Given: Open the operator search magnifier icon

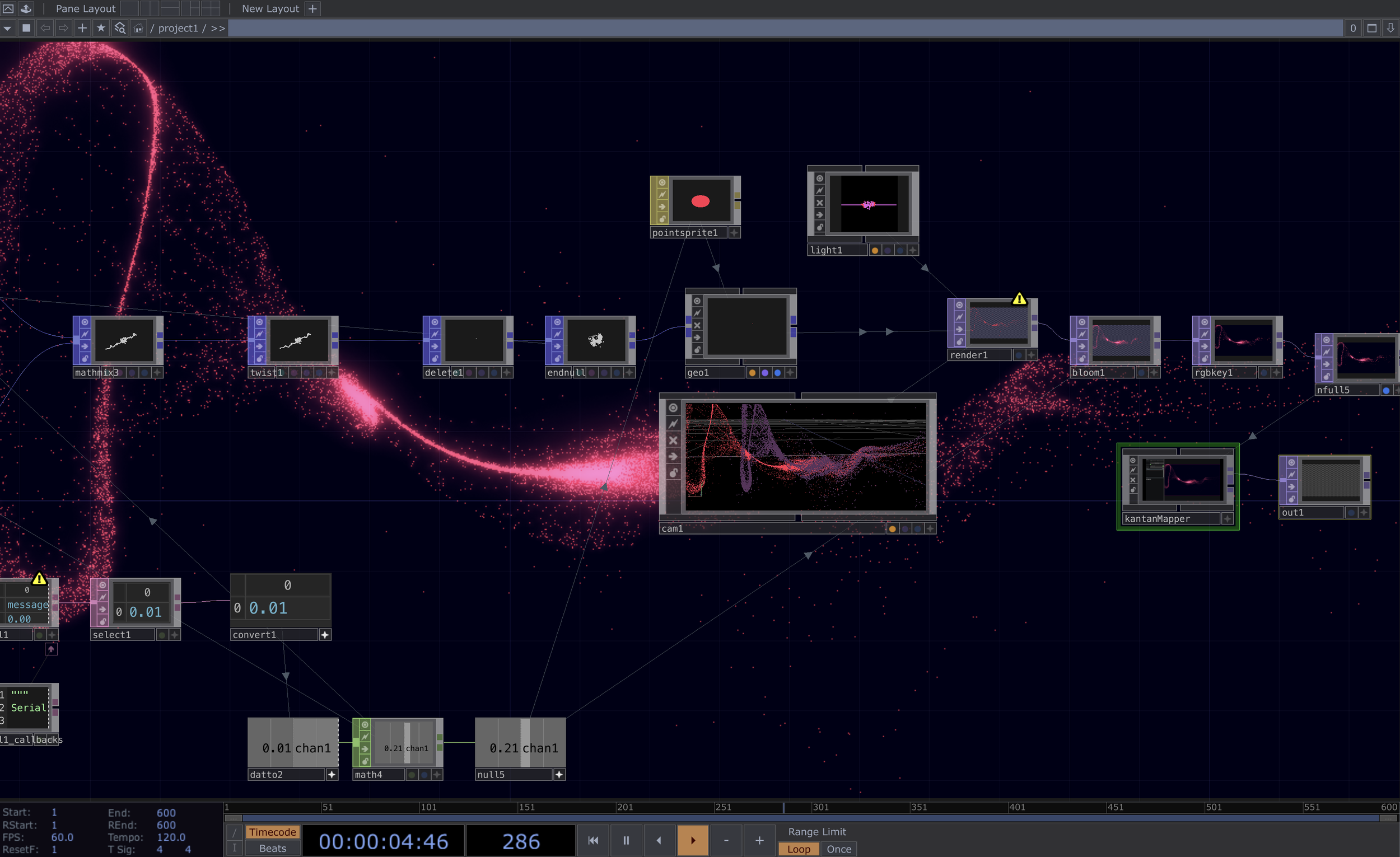Looking at the screenshot, I should pos(119,28).
